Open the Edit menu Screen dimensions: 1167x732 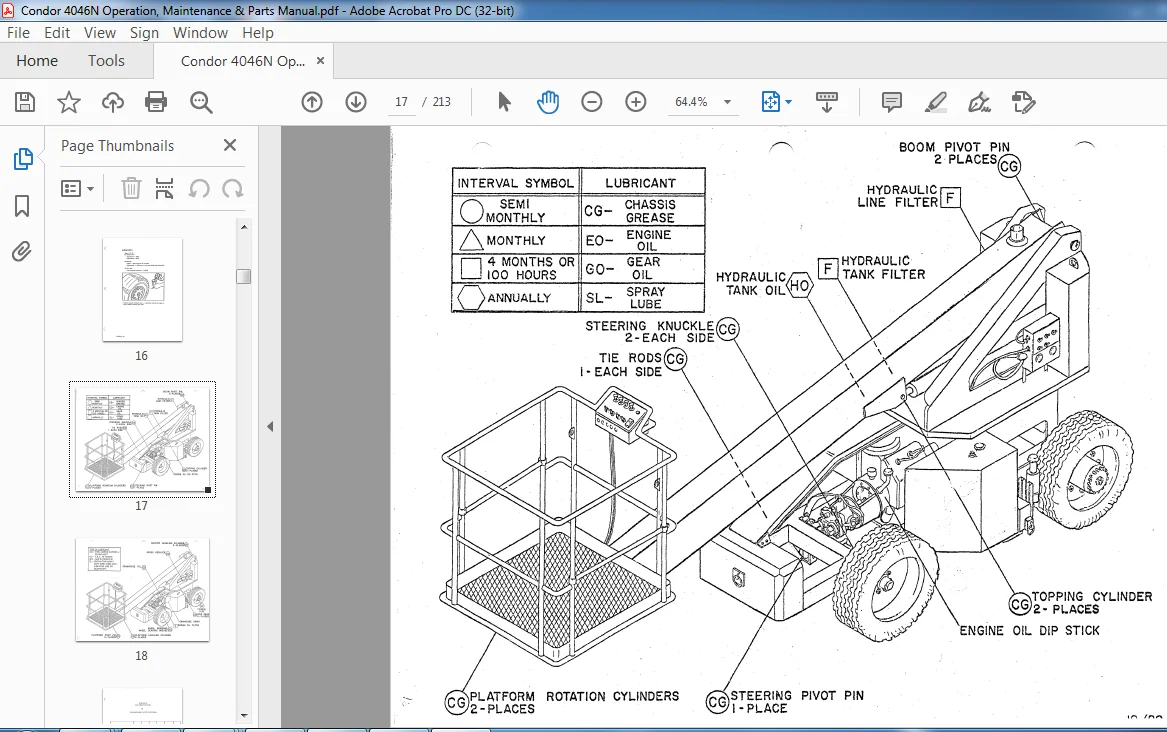coord(57,33)
